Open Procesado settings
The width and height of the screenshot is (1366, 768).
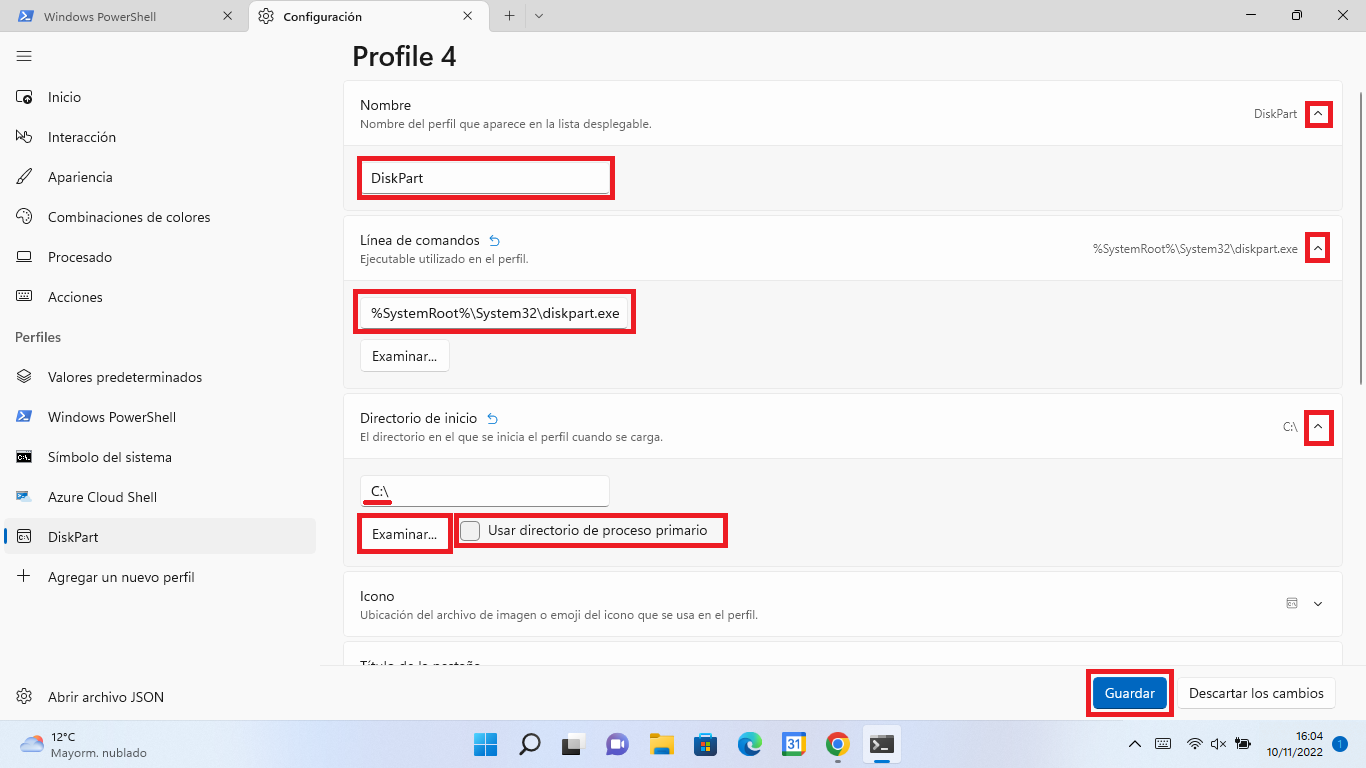pos(160,257)
